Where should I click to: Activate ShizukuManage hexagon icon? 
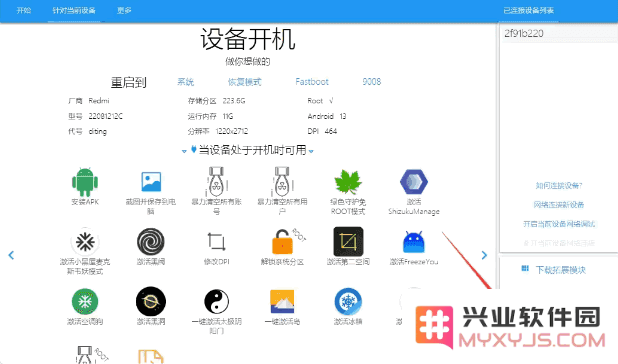414,182
